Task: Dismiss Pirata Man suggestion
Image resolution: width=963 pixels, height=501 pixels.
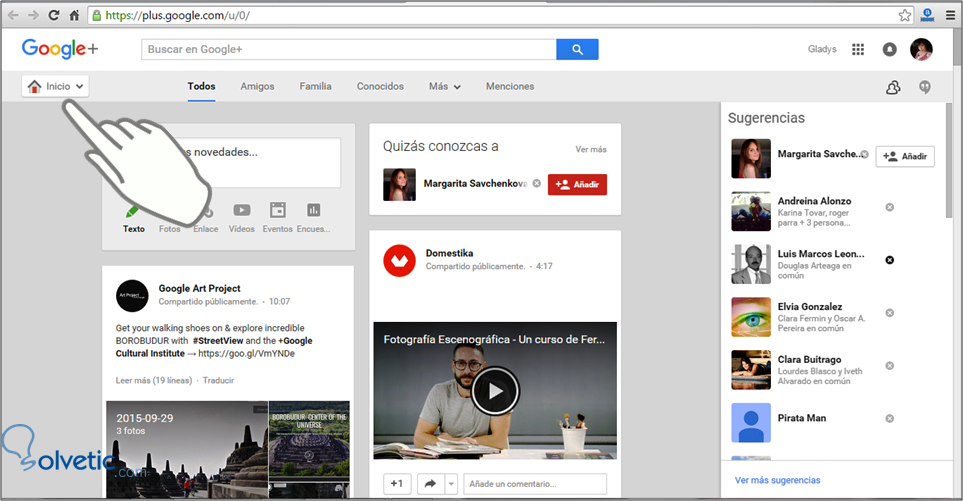Action: tap(889, 418)
